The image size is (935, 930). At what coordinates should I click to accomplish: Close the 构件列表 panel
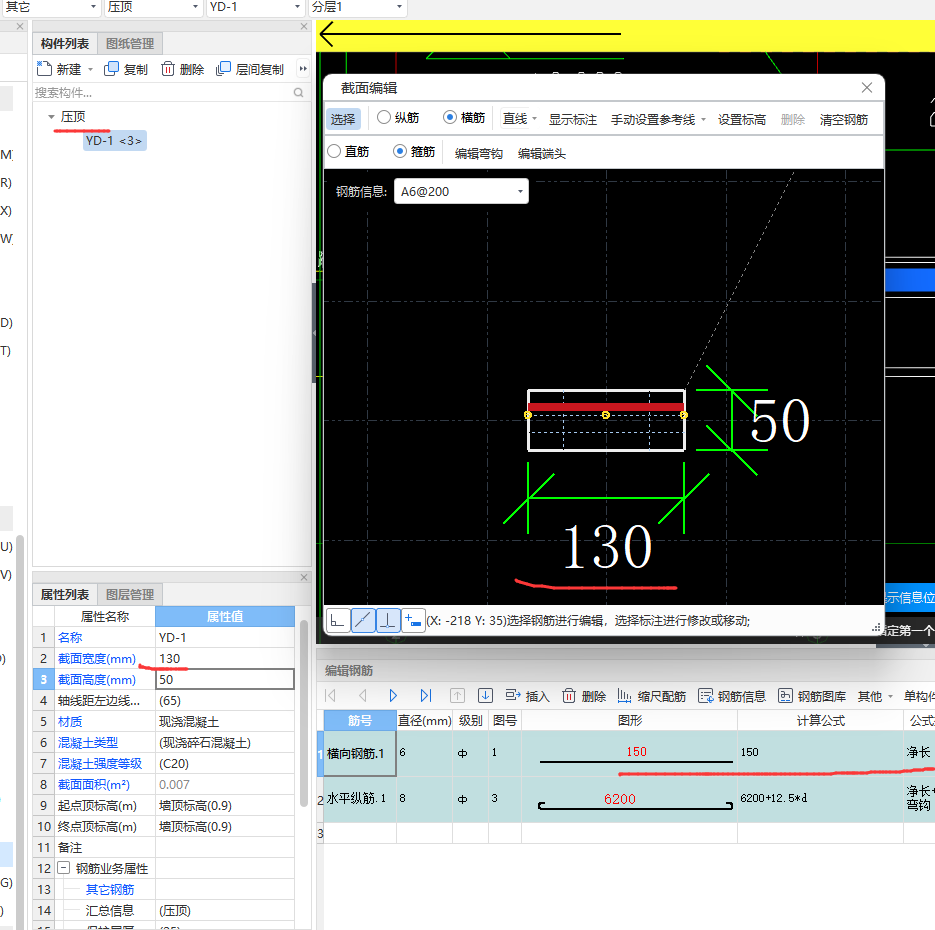click(x=304, y=27)
